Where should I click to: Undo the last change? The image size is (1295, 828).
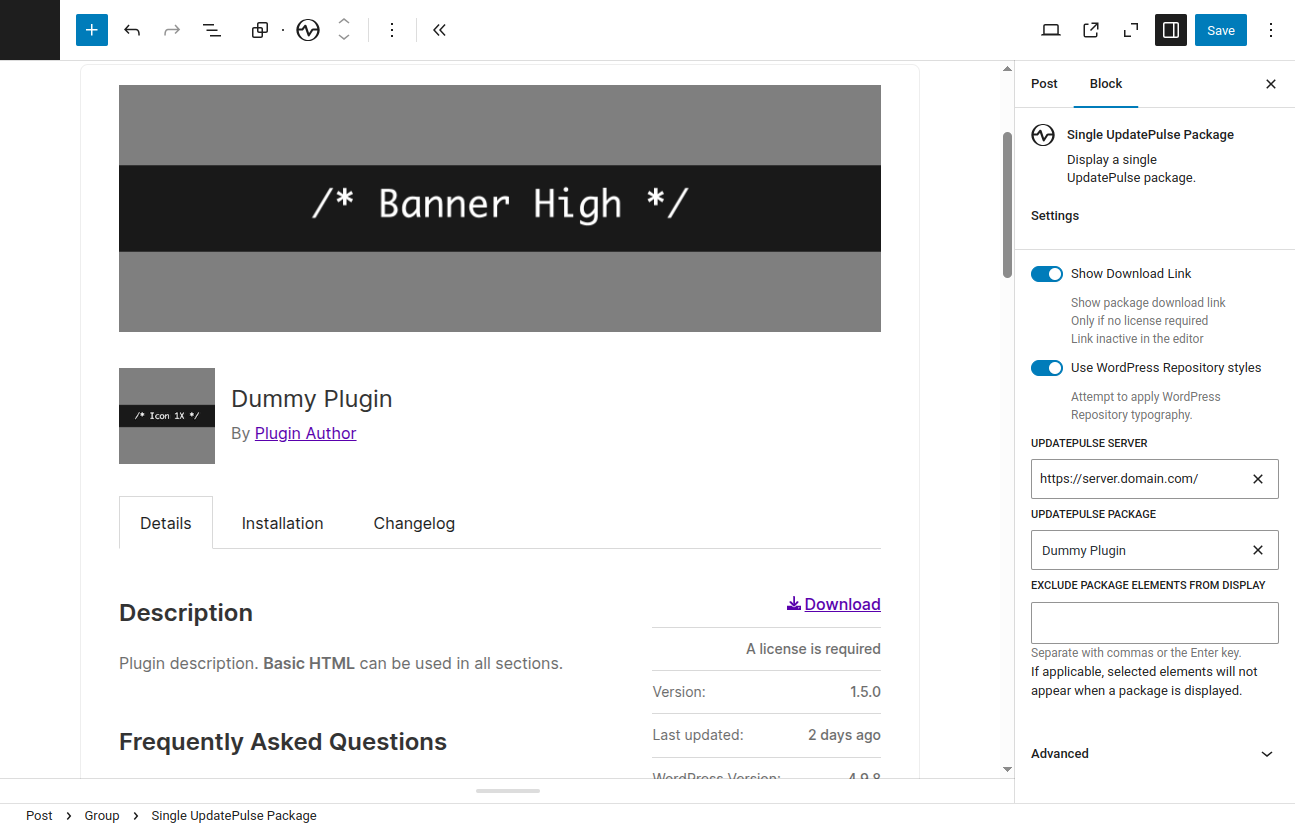(132, 30)
